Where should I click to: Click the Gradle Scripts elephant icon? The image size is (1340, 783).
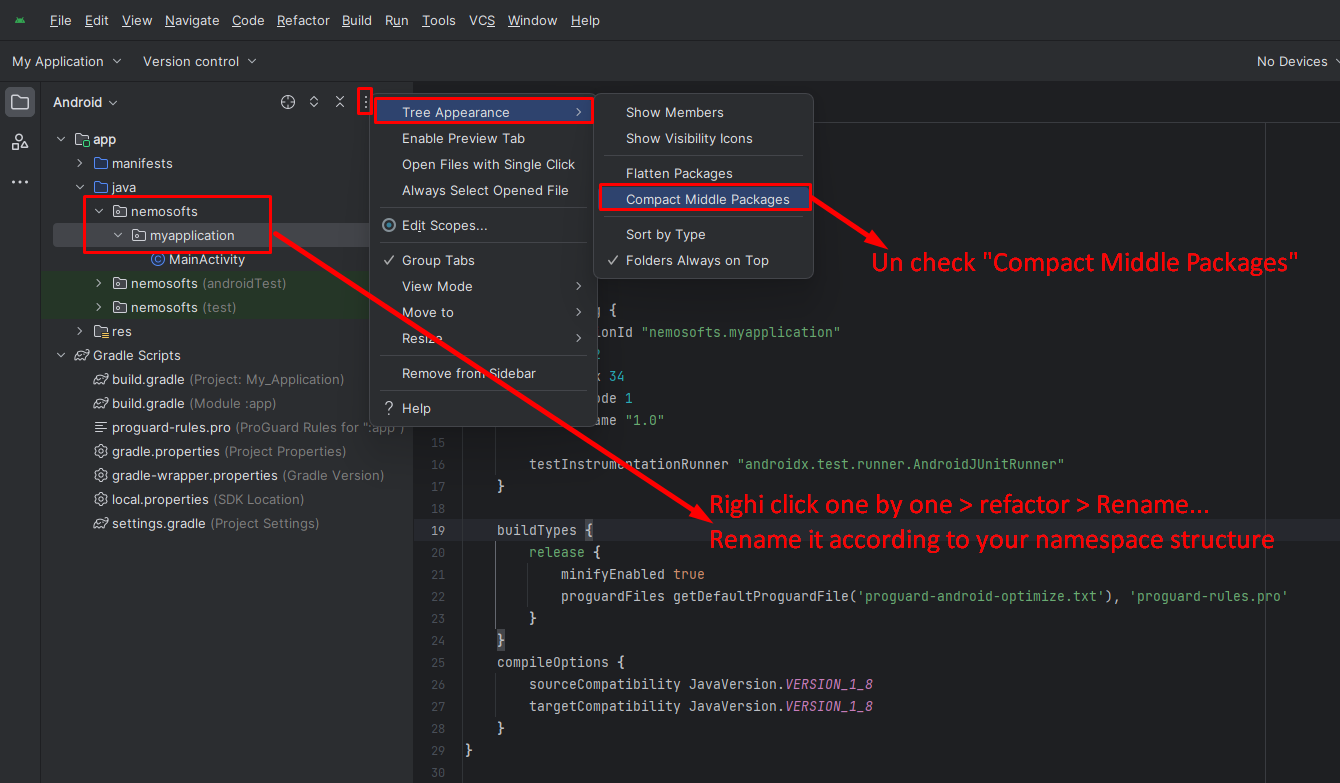coord(82,355)
